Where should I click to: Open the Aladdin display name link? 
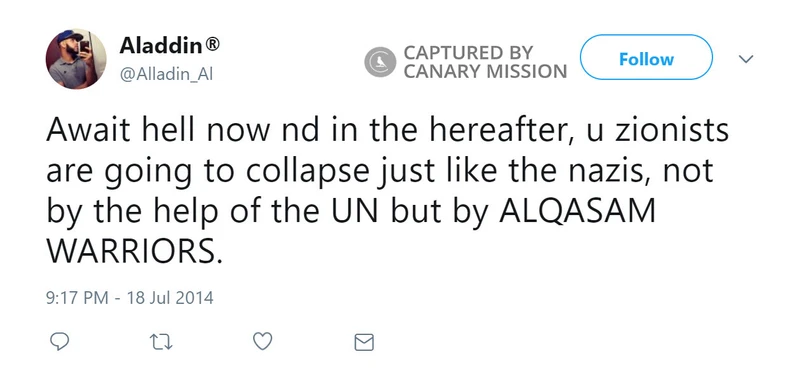point(161,46)
